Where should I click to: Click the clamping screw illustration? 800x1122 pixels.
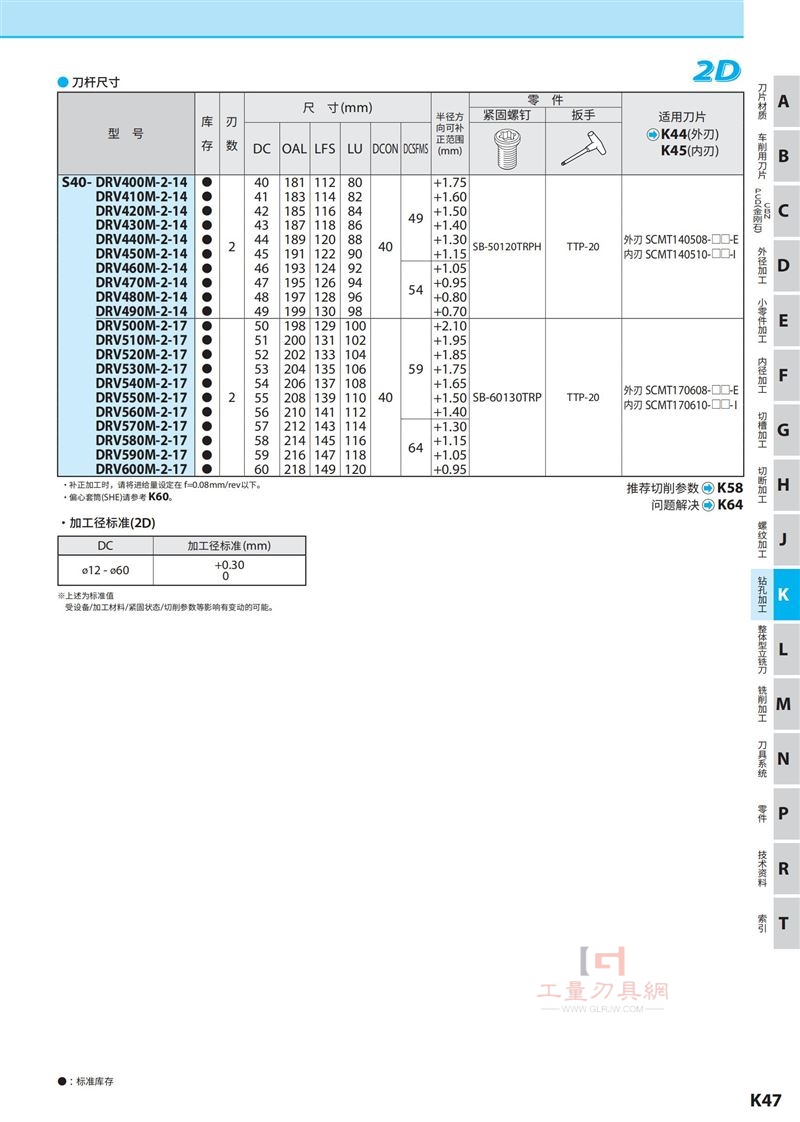507,148
